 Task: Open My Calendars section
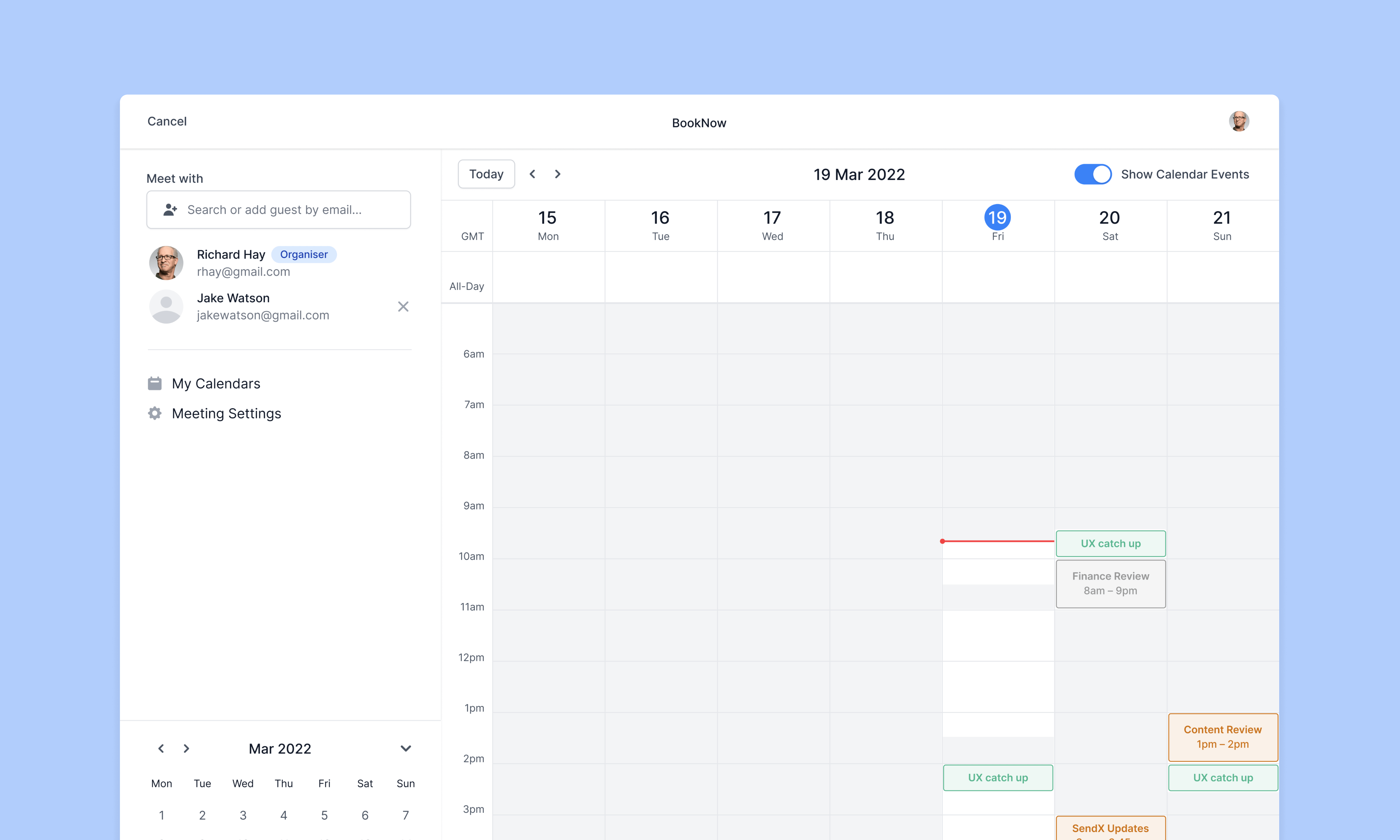pyautogui.click(x=216, y=383)
